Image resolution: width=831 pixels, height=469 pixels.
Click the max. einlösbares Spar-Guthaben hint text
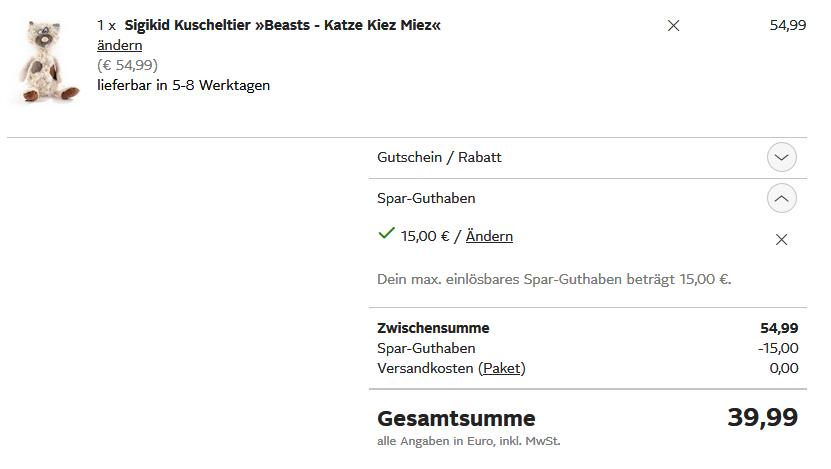click(554, 279)
